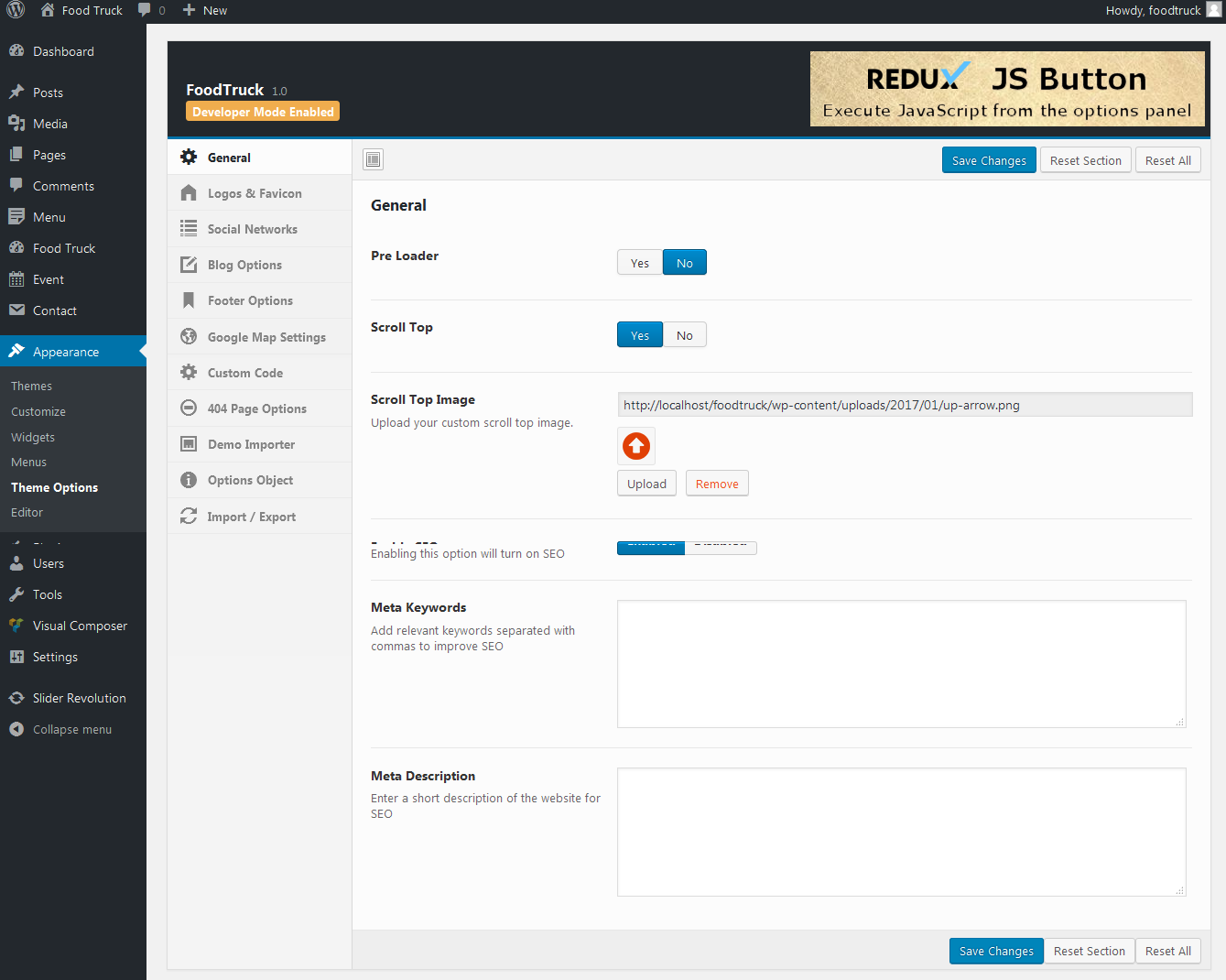Open the comments bubble icon in admin bar
Viewport: 1226px width, 980px height.
click(x=144, y=10)
